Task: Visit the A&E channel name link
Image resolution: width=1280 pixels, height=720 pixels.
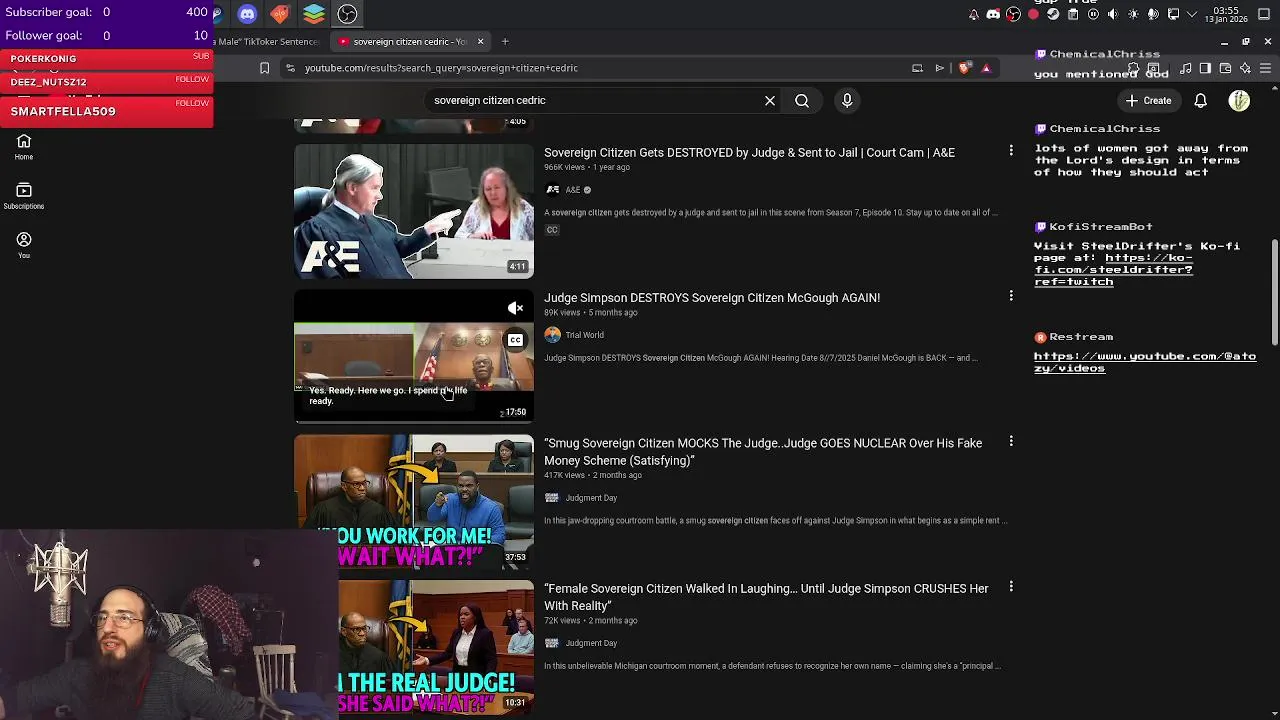Action: [573, 190]
